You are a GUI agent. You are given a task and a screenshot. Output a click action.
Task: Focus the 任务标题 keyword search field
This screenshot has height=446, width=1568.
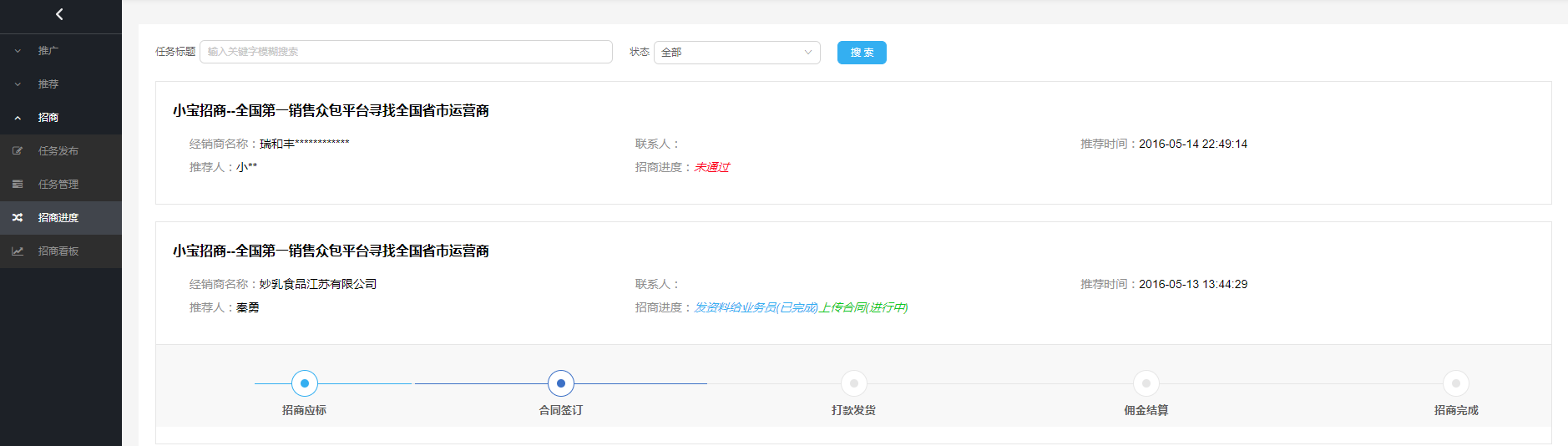[406, 52]
